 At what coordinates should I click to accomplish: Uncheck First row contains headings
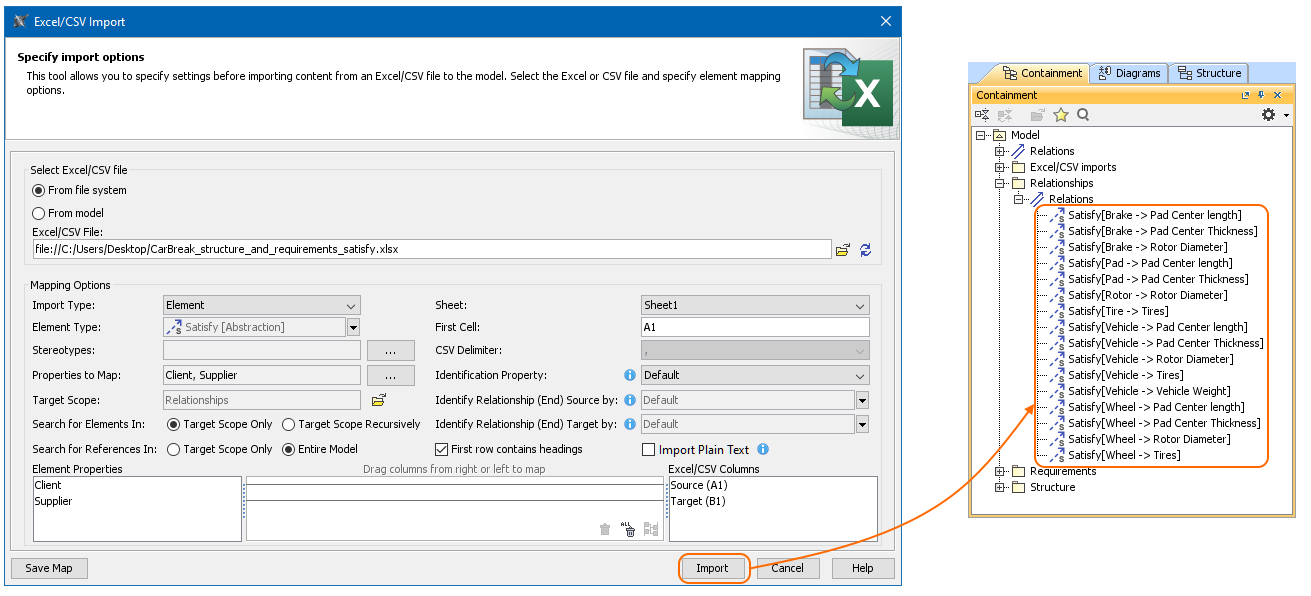point(442,450)
